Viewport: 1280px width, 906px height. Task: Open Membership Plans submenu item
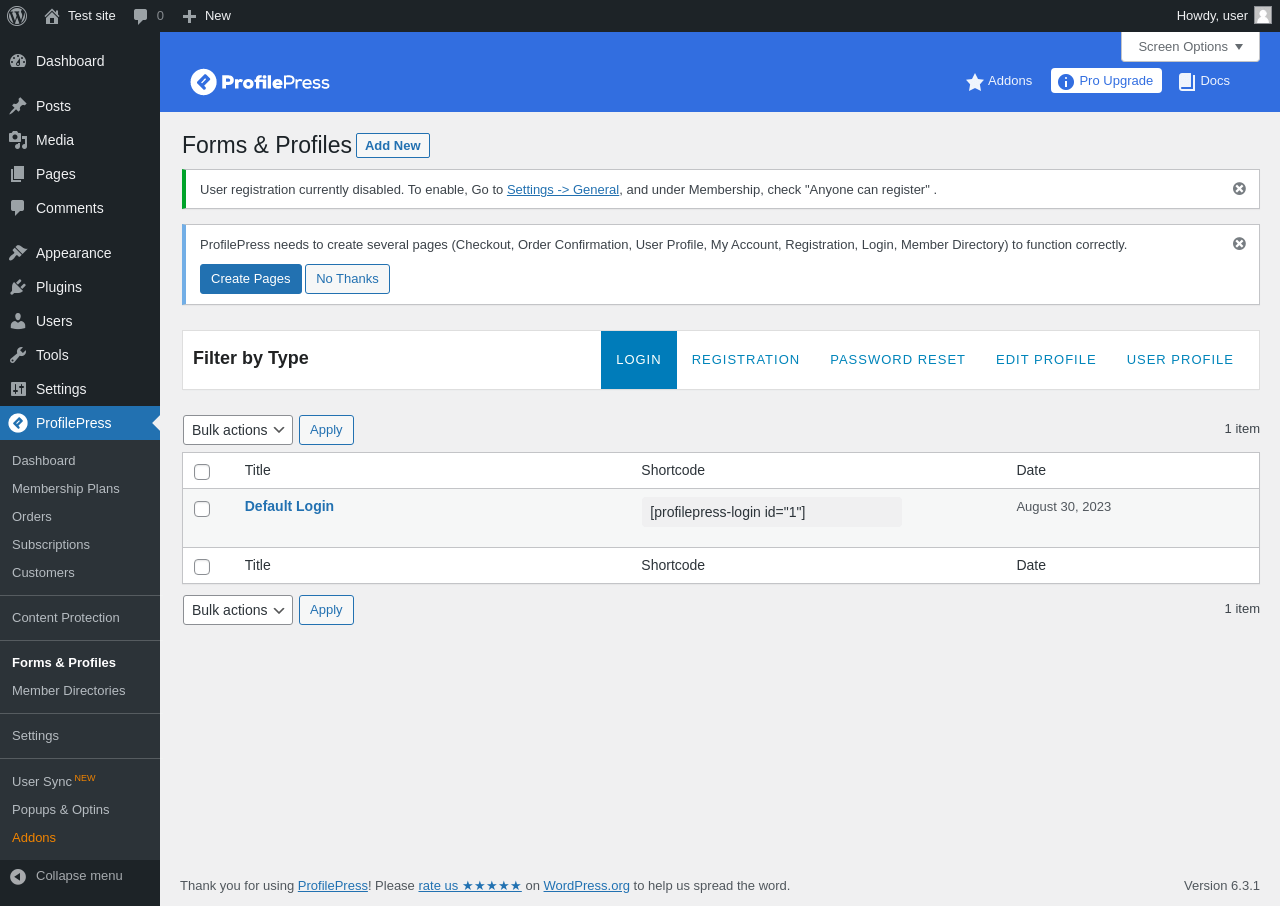[66, 489]
